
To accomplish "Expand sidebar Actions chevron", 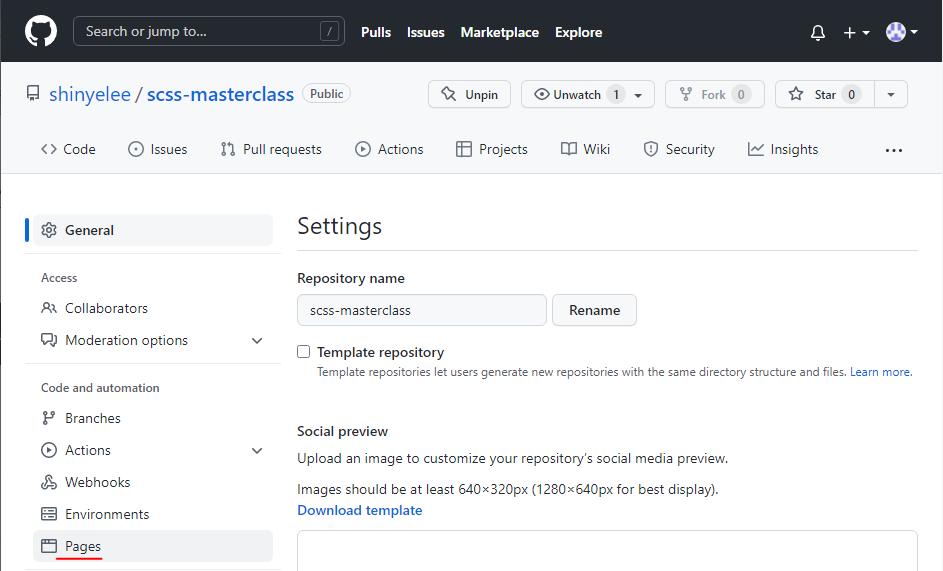I will [x=257, y=451].
